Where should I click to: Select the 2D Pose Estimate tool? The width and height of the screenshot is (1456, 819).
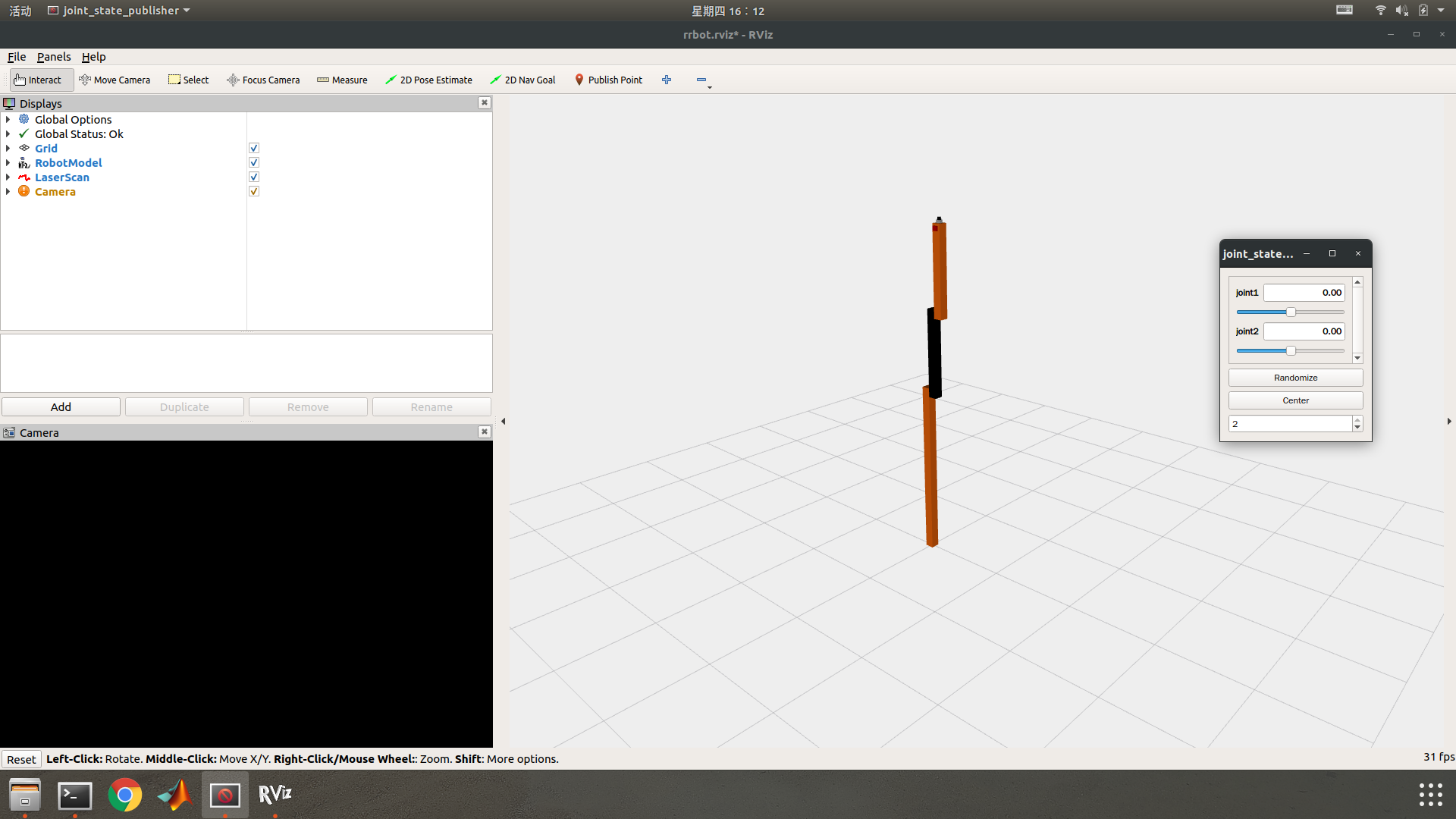click(x=428, y=80)
